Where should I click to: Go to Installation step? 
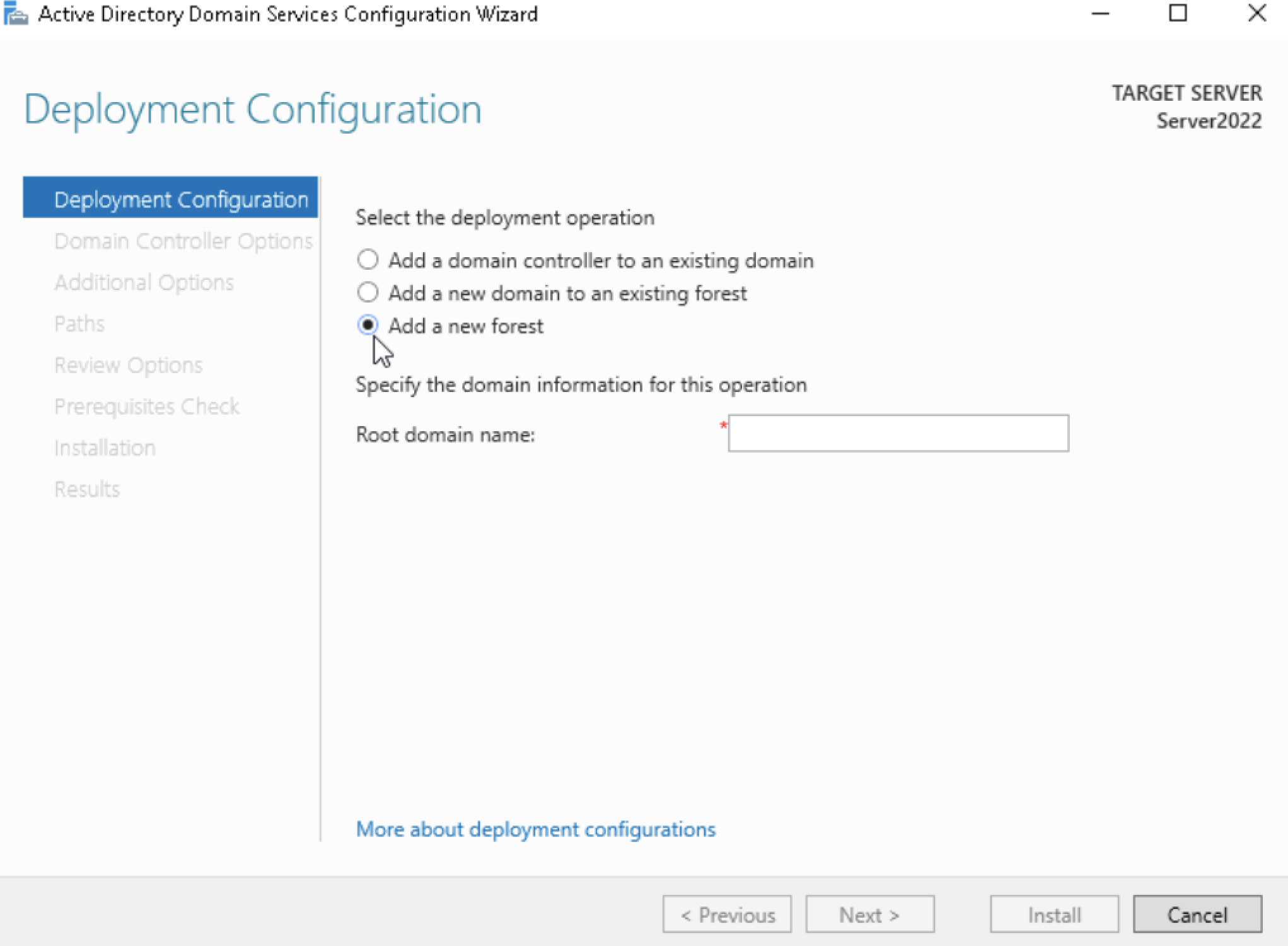point(105,448)
